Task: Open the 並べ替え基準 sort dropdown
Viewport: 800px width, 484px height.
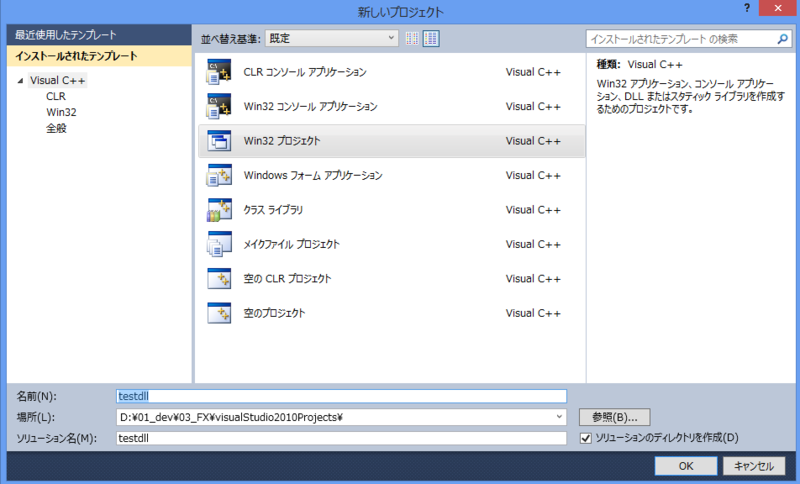Action: [x=332, y=38]
